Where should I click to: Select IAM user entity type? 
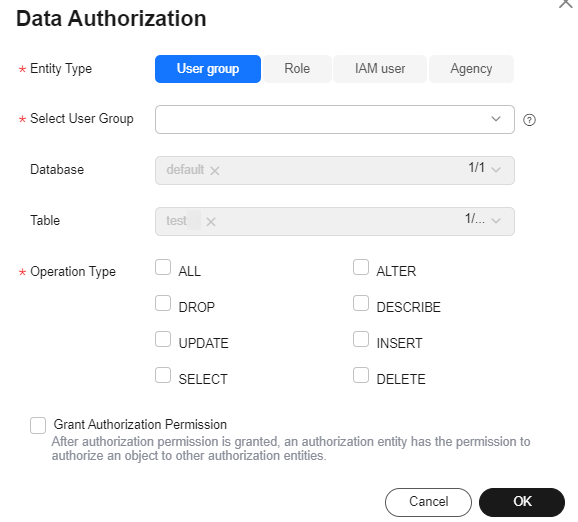point(380,69)
